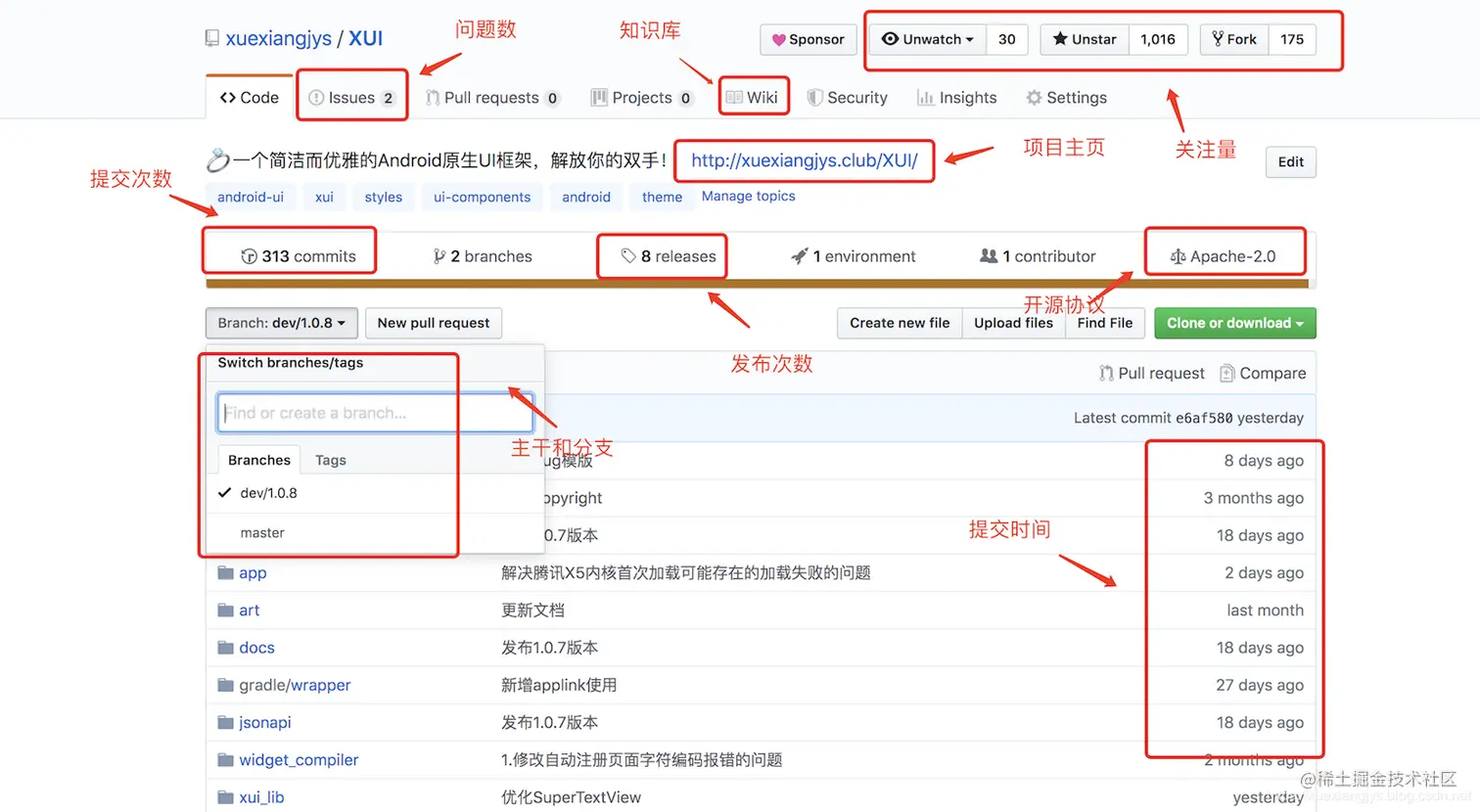Switch to the Tags tab in branch switcher
Image resolution: width=1480 pixels, height=812 pixels.
click(331, 460)
